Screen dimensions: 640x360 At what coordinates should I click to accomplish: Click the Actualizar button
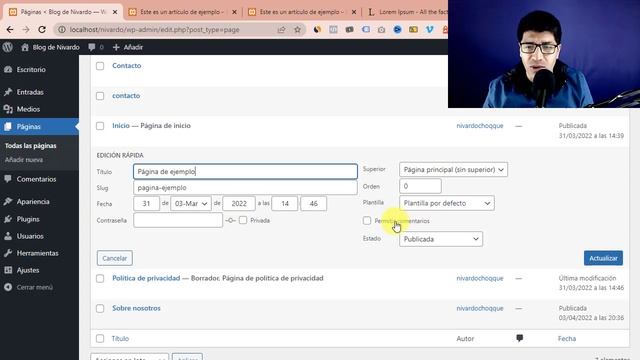(603, 258)
